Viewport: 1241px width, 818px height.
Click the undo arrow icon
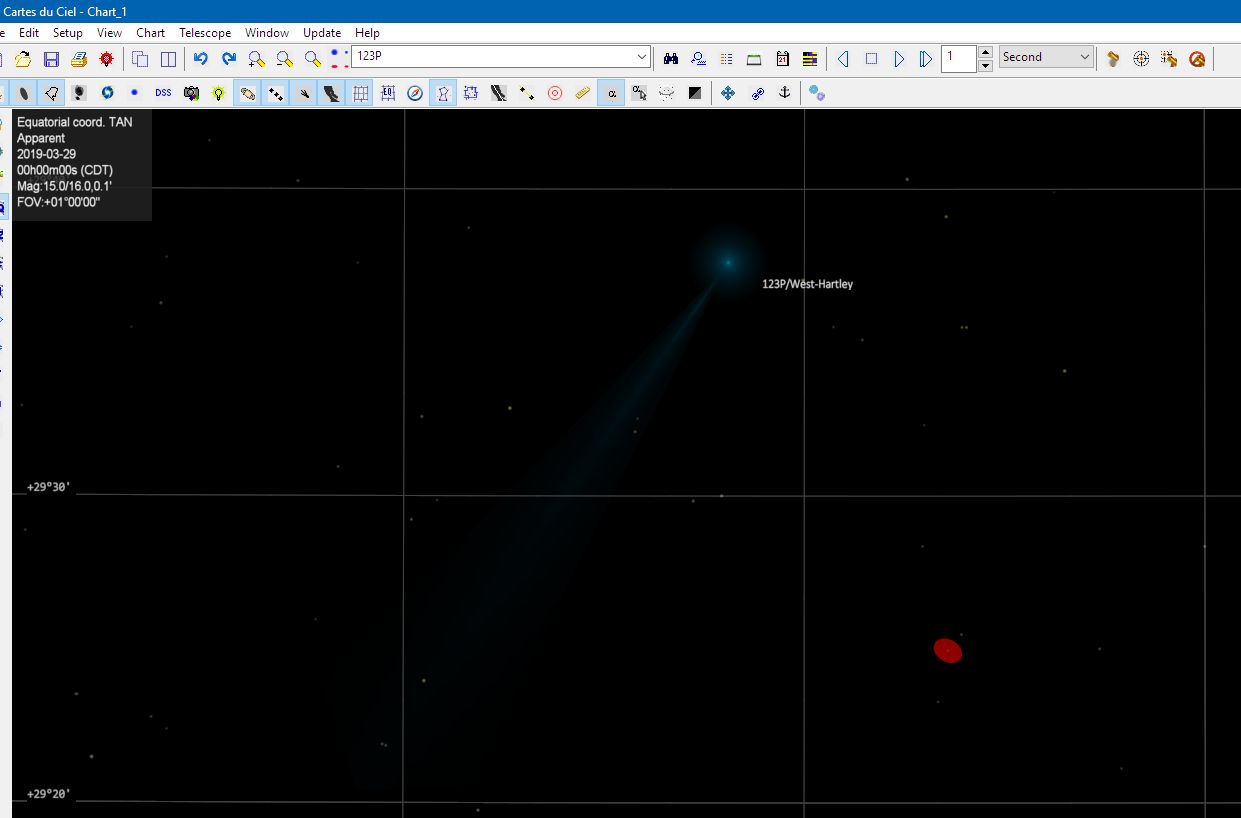(200, 59)
